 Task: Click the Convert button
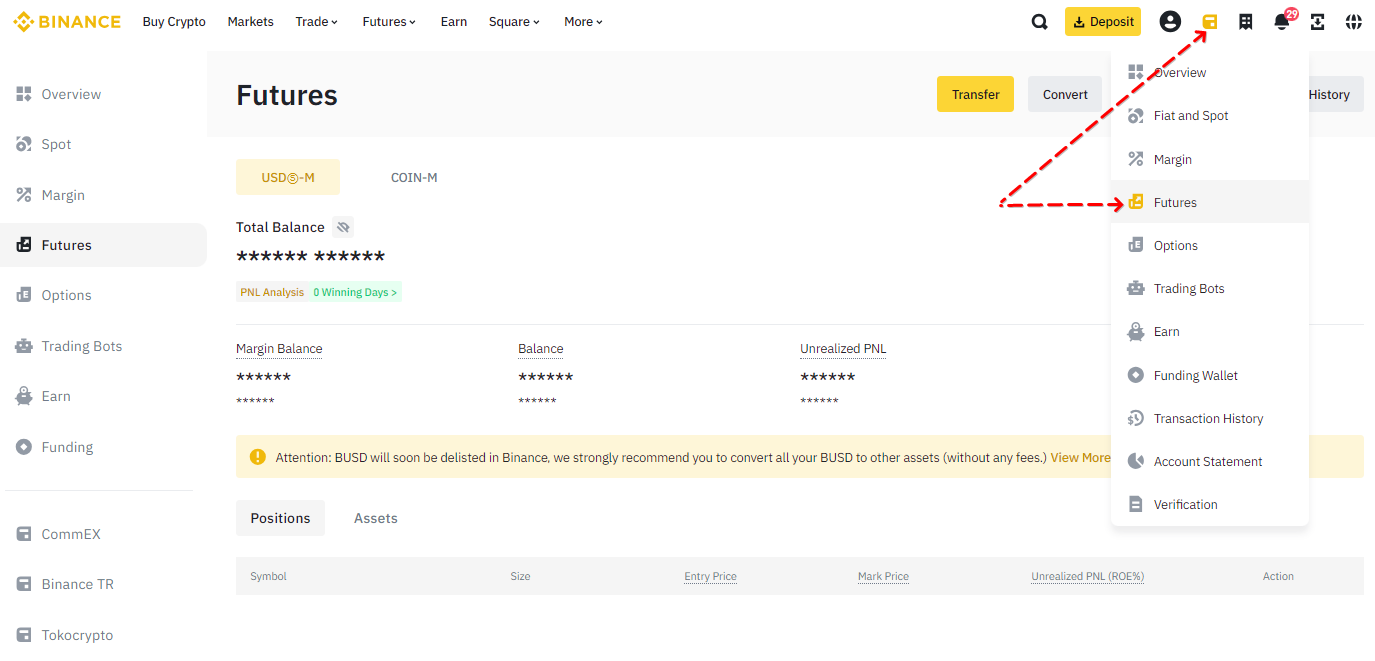pyautogui.click(x=1065, y=94)
